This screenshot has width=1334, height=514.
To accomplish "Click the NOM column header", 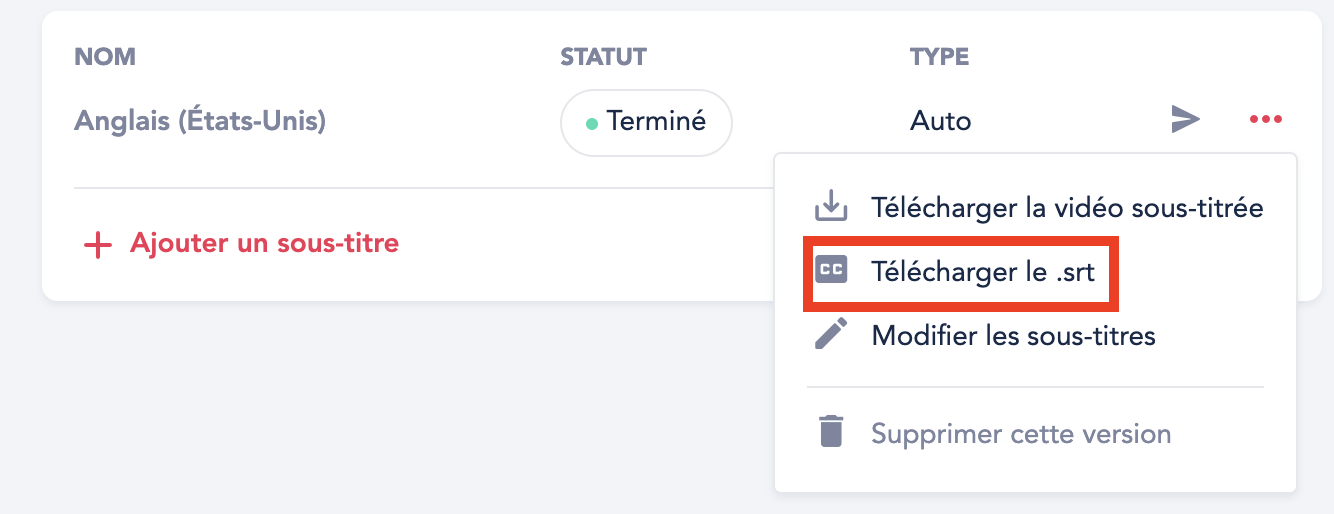I will tap(105, 56).
